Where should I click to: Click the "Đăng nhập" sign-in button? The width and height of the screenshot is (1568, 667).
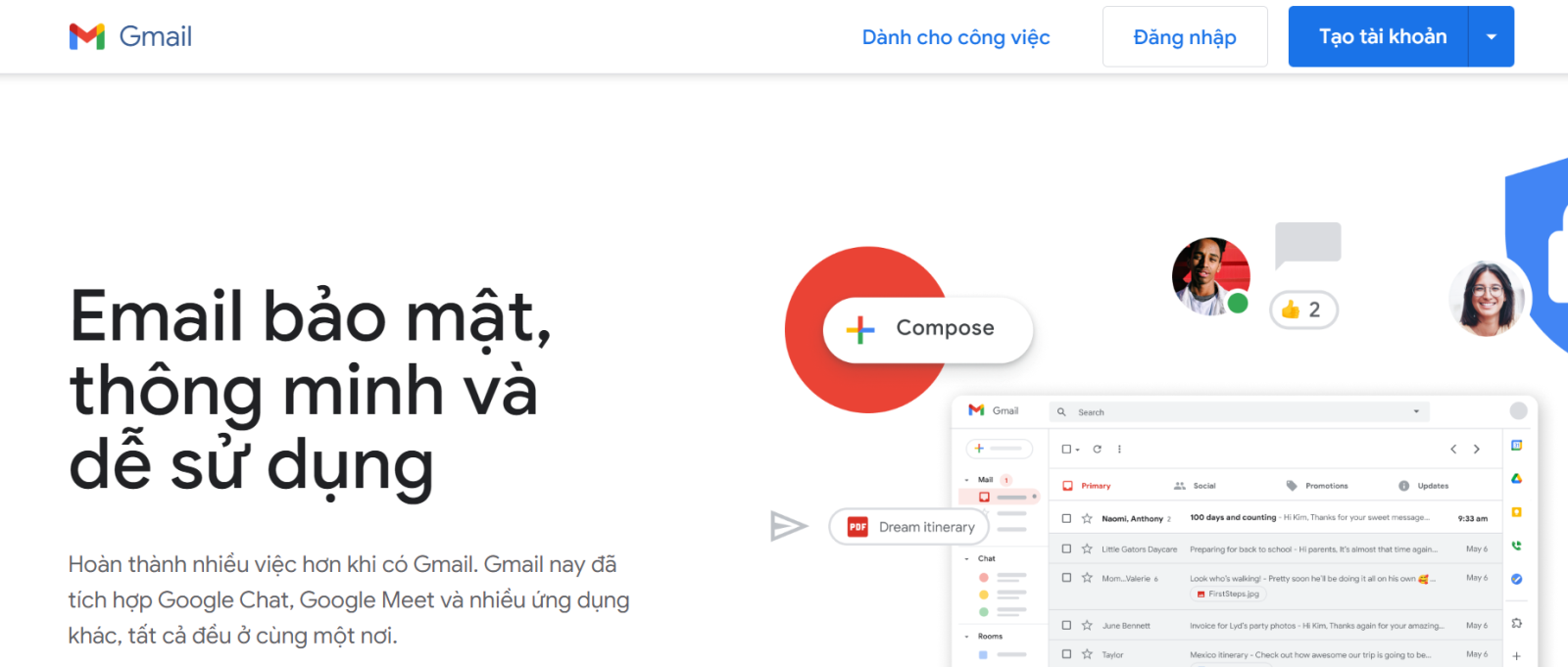[1185, 36]
